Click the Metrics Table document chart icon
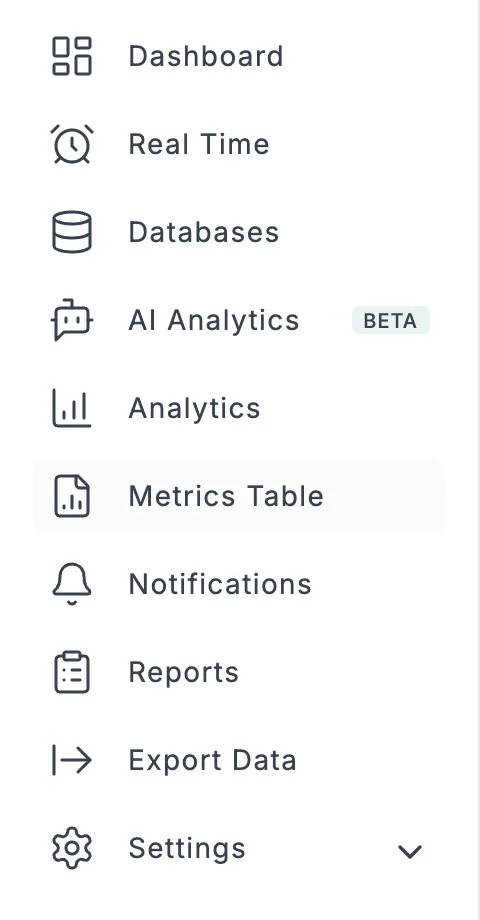Viewport: 480px width, 920px height. coord(72,496)
